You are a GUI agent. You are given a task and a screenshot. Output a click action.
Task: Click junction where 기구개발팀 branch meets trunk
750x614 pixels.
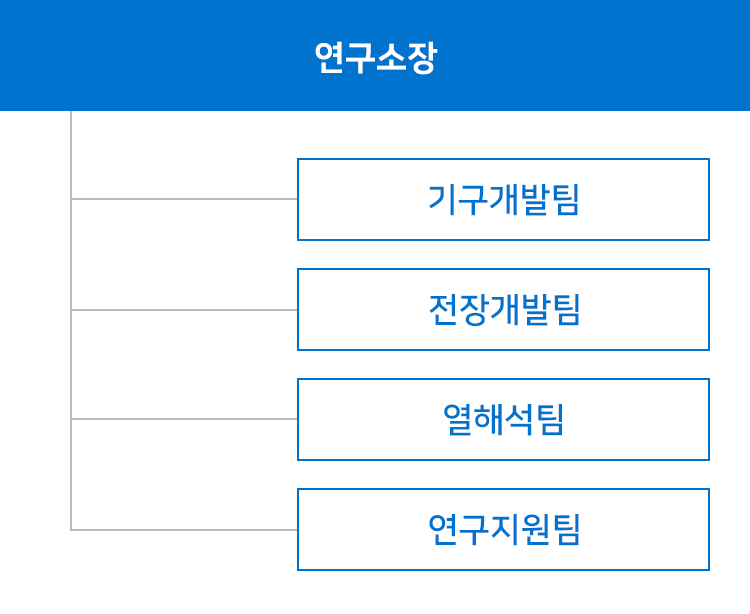click(x=71, y=198)
